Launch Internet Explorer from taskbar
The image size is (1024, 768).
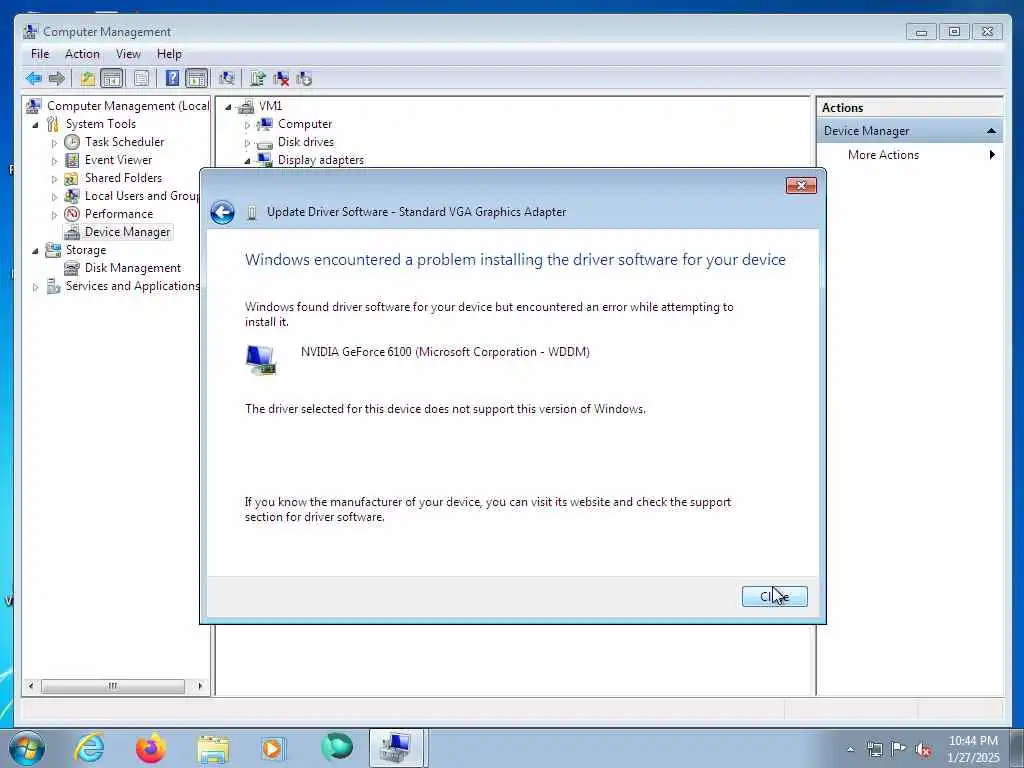tap(89, 748)
